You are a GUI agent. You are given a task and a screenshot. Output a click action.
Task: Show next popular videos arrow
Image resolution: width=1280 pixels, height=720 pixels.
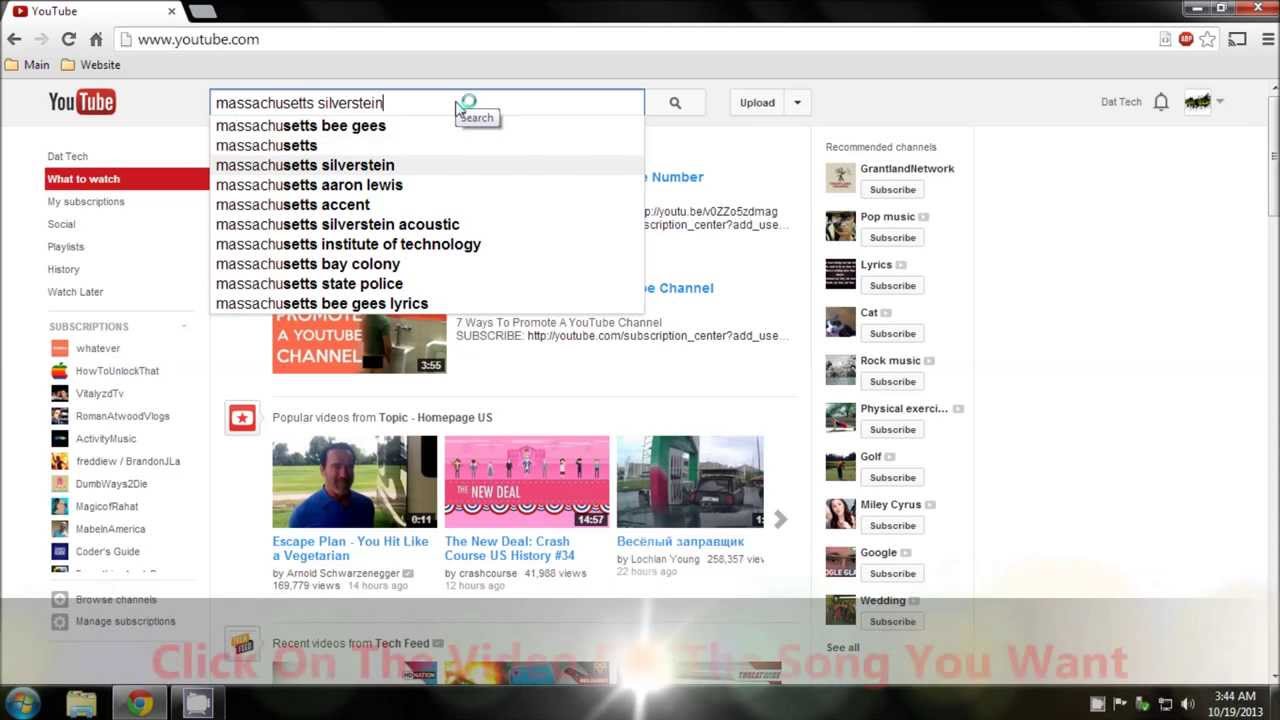tap(780, 519)
